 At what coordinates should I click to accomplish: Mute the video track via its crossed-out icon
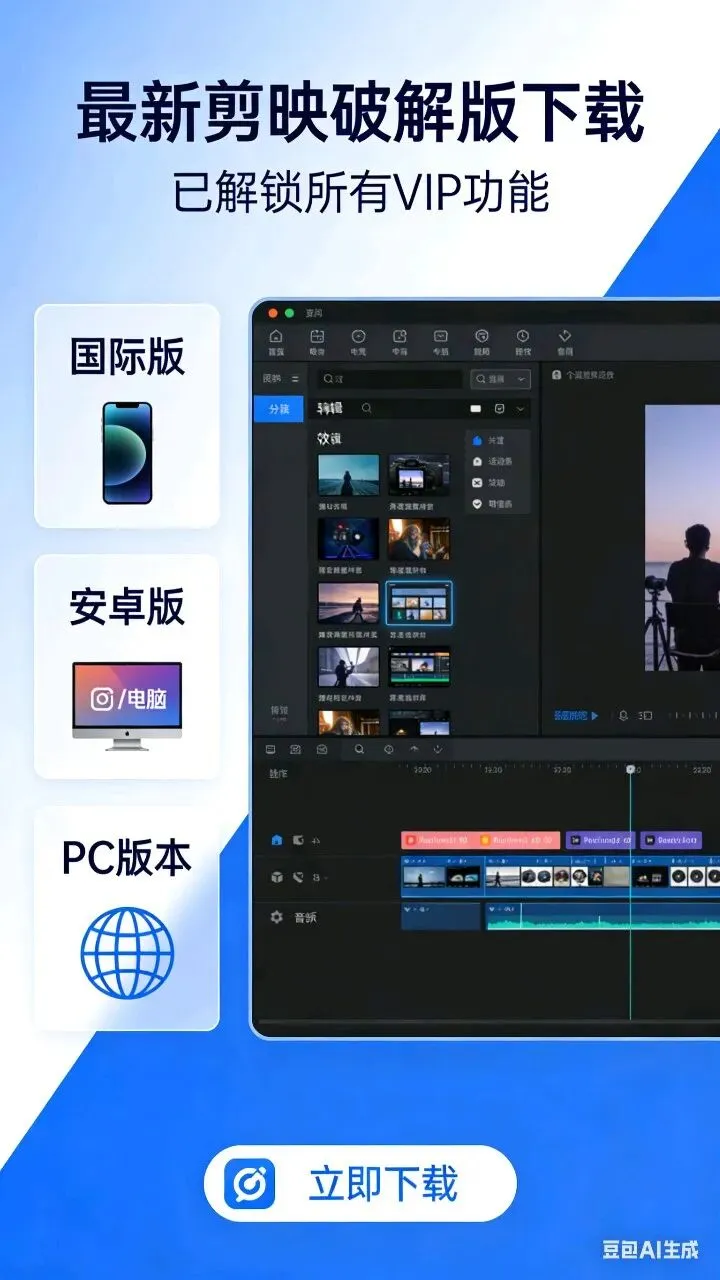pos(298,877)
